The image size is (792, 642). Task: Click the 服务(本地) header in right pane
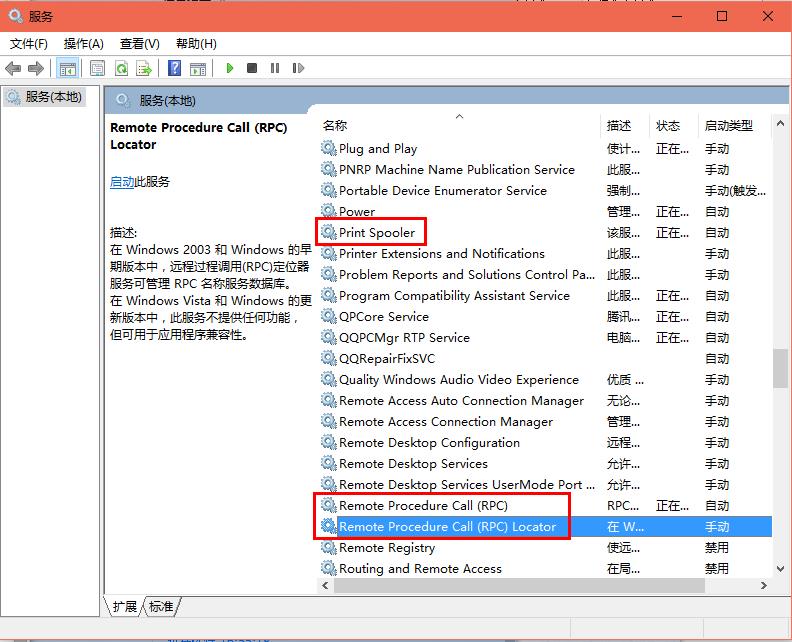(167, 101)
